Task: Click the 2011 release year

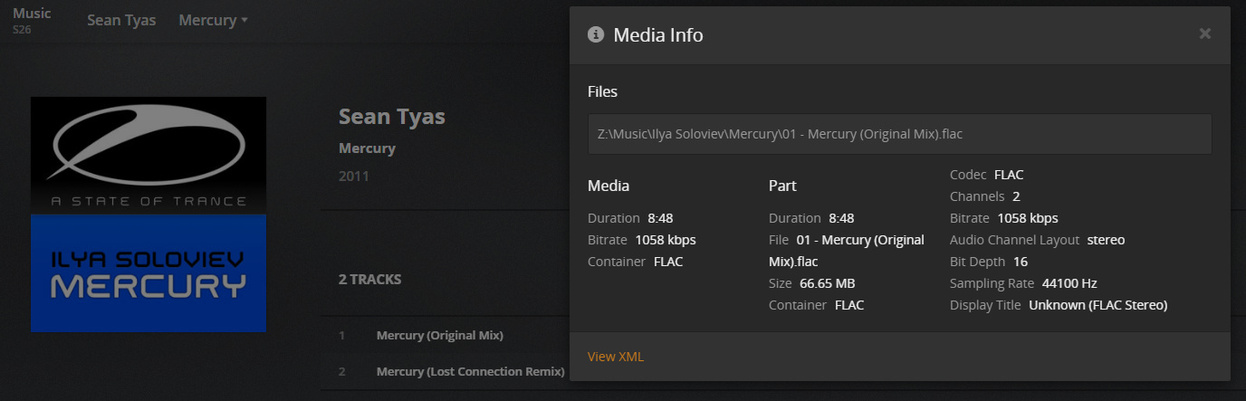Action: (354, 176)
